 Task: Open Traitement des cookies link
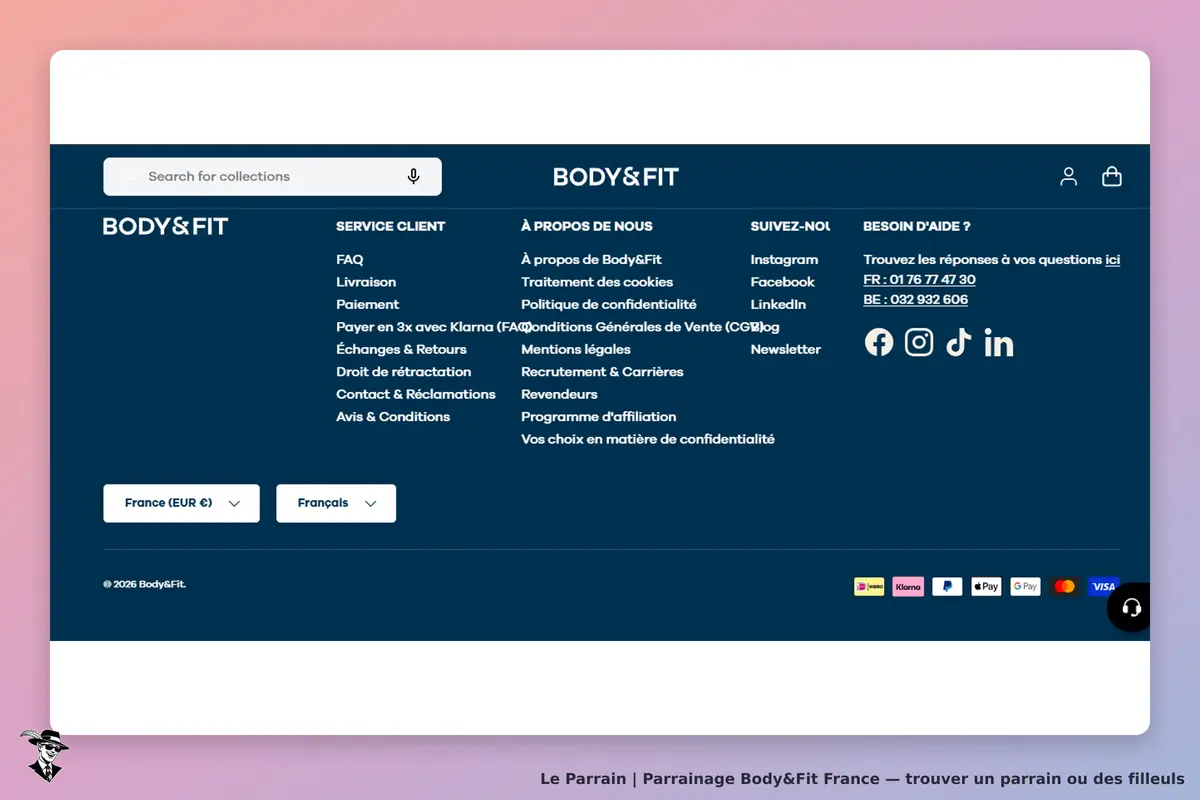click(597, 282)
